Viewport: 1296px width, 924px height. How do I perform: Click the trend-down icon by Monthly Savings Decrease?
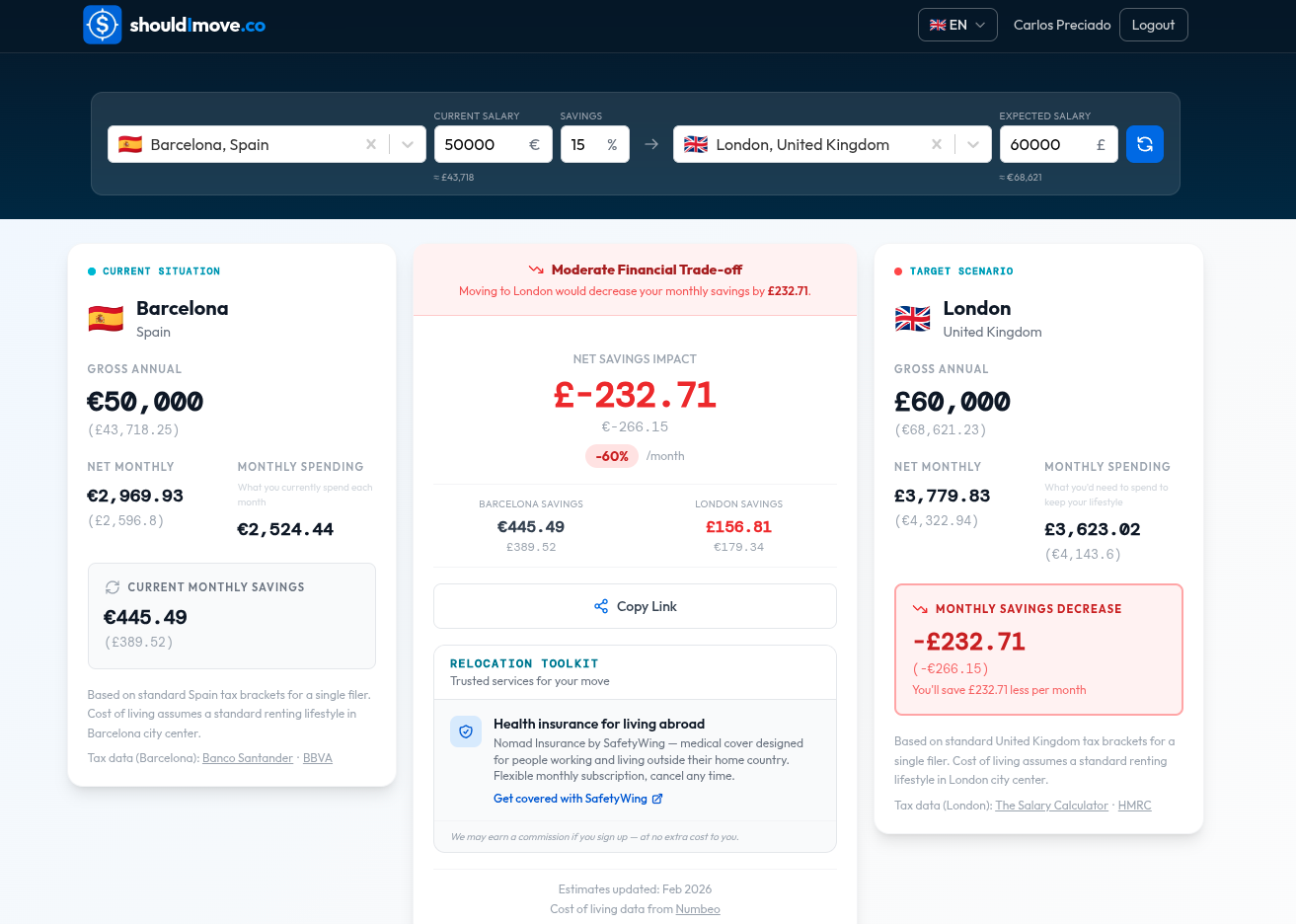pyautogui.click(x=920, y=609)
